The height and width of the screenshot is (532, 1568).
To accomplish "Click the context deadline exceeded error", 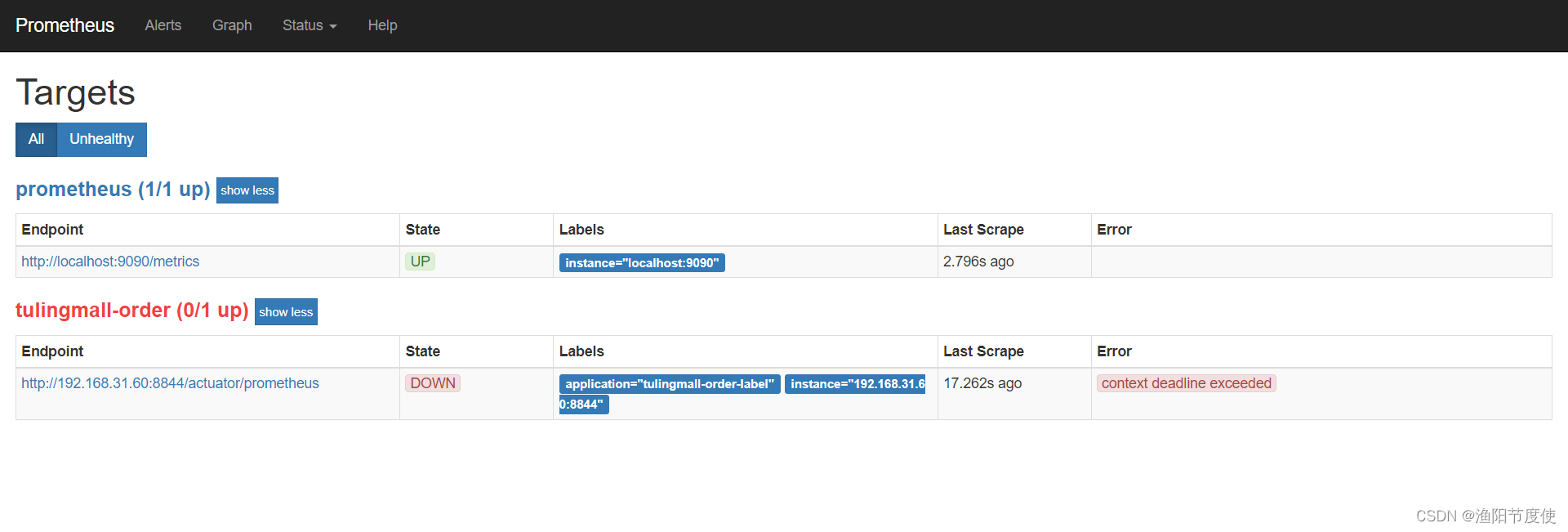I will [x=1186, y=383].
